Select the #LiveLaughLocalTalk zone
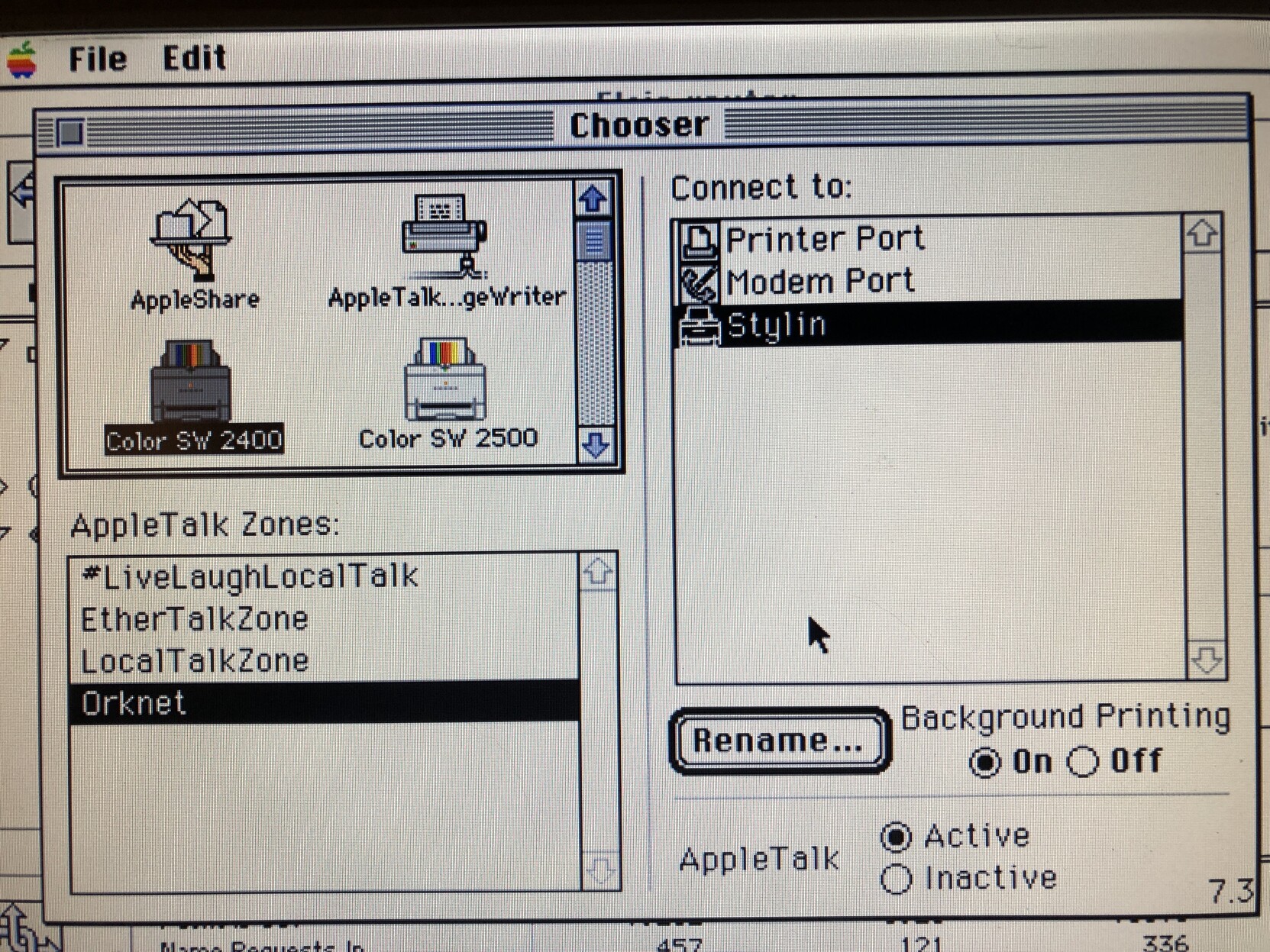This screenshot has width=1270, height=952. click(324, 576)
